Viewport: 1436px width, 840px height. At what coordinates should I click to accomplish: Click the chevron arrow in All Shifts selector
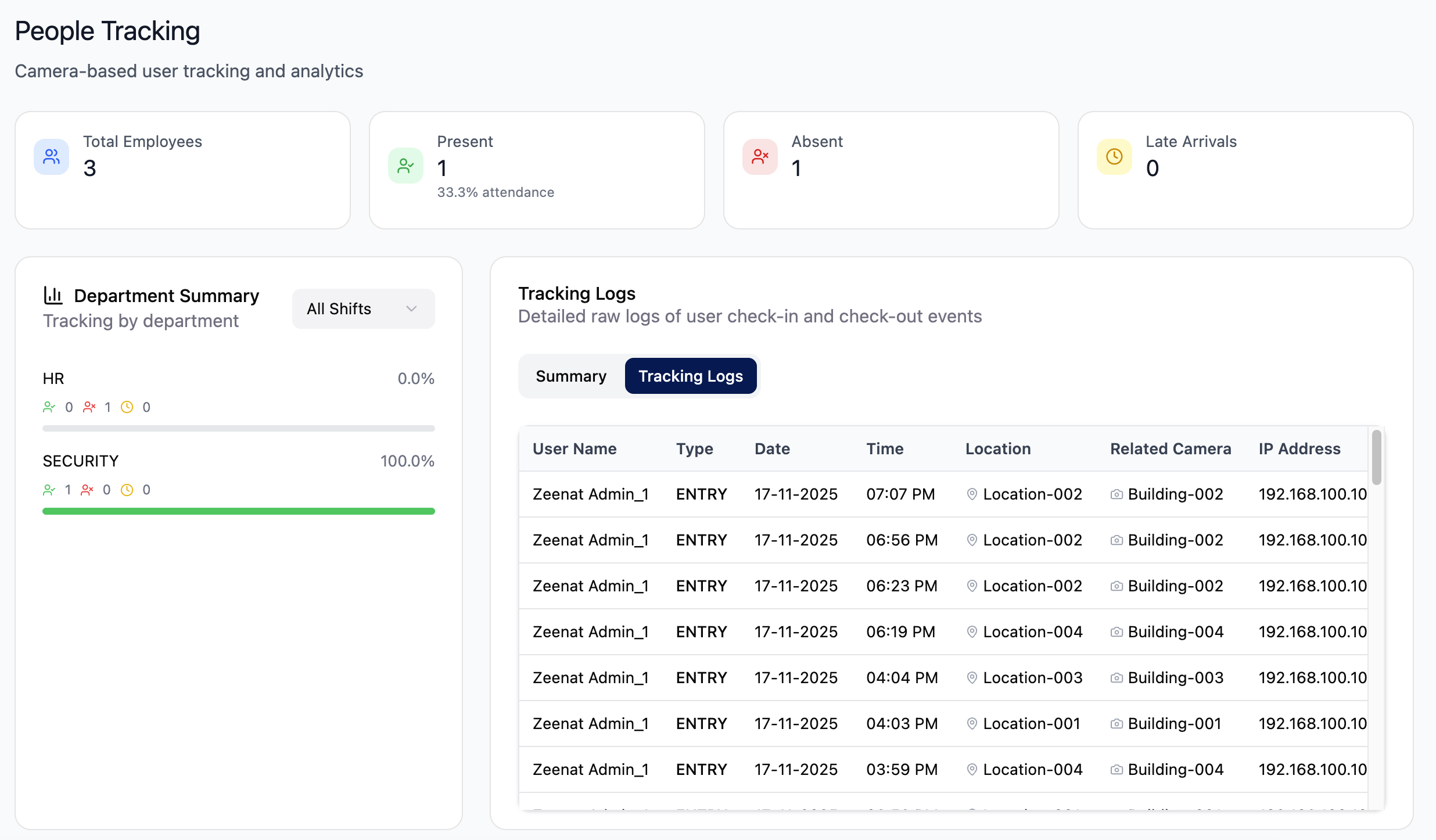tap(411, 309)
